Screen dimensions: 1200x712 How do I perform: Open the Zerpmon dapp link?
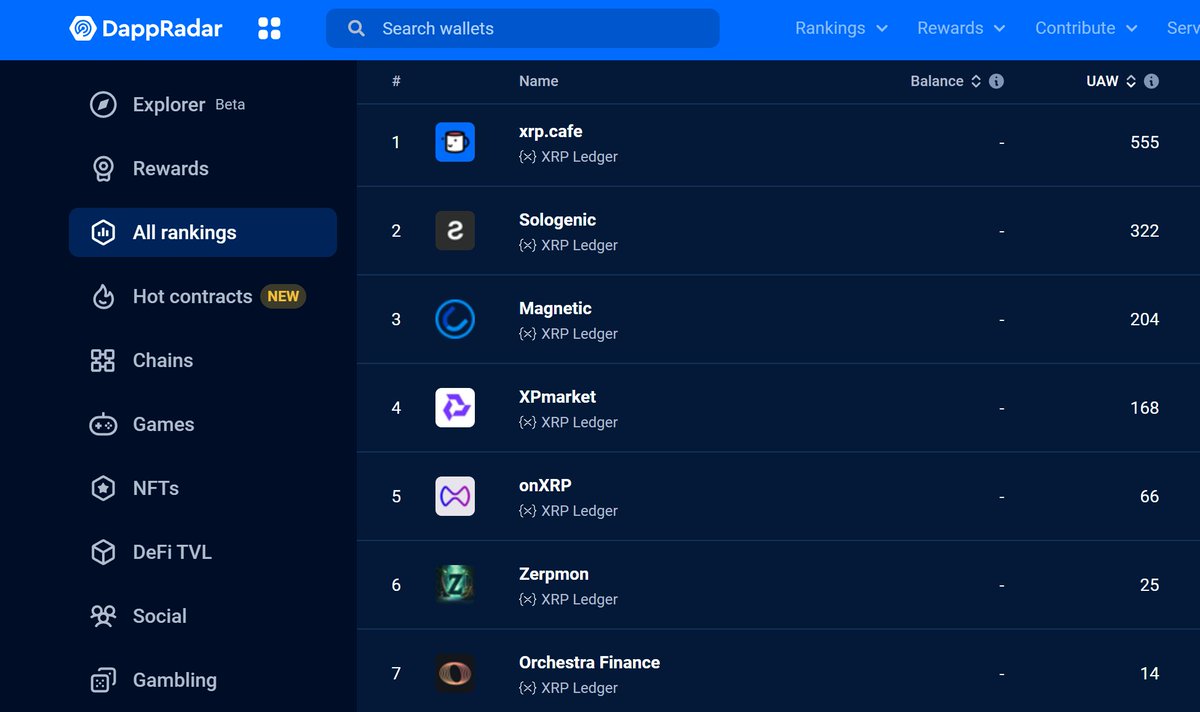pyautogui.click(x=553, y=574)
